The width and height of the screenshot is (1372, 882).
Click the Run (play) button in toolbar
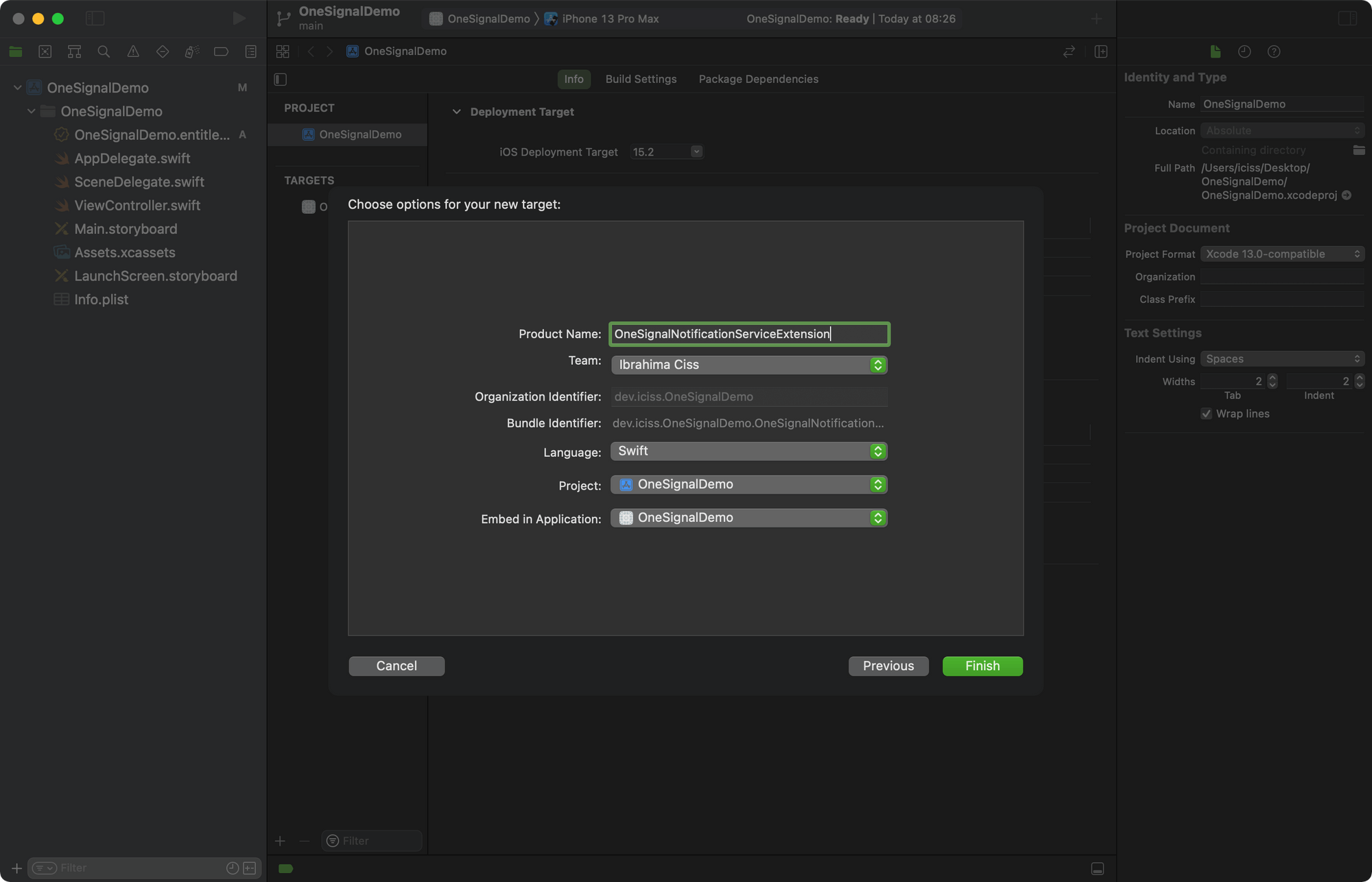239,19
